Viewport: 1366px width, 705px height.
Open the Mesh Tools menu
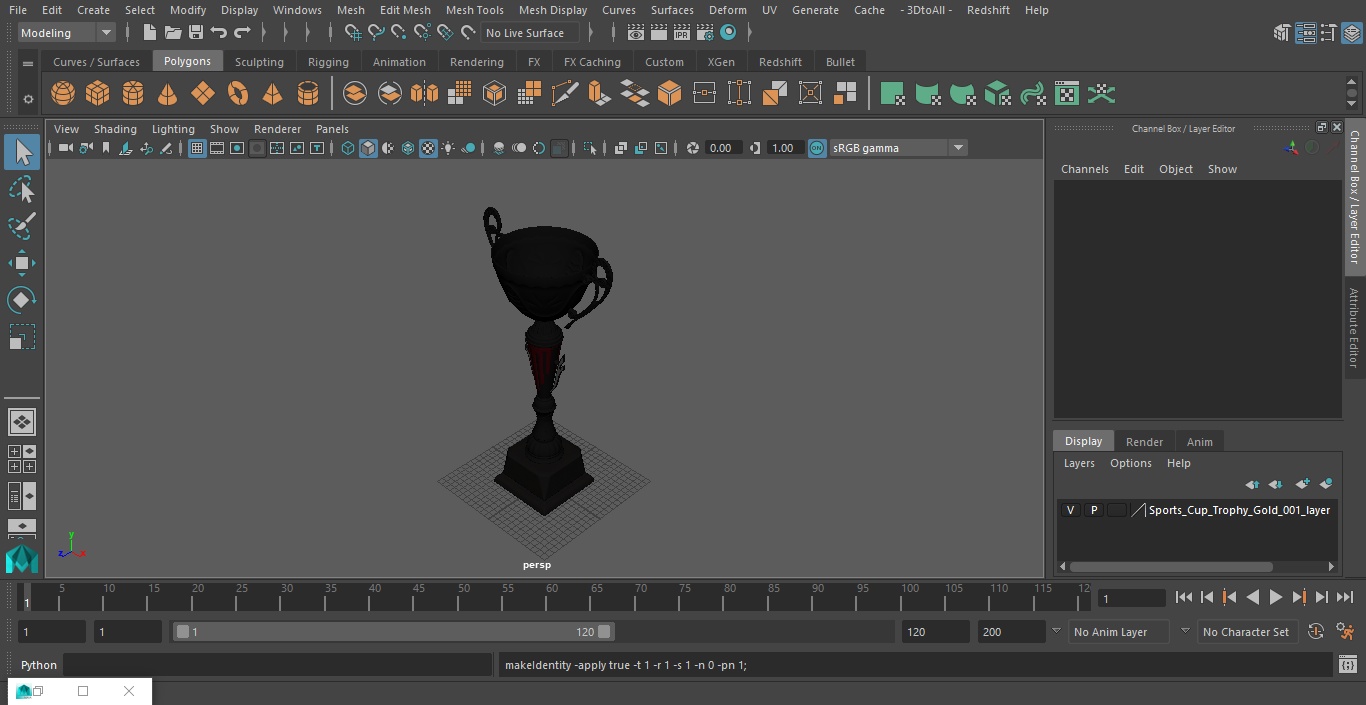[474, 10]
